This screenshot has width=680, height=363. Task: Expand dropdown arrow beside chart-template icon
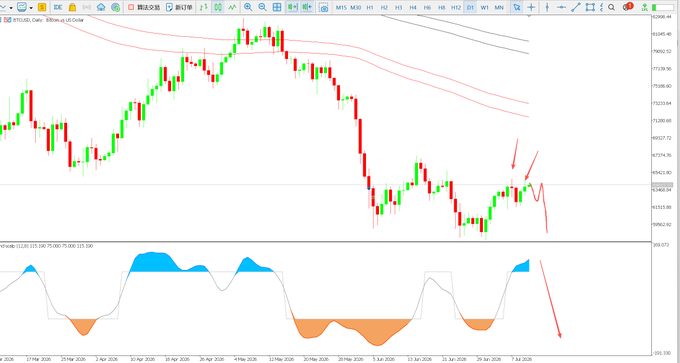click(31, 8)
